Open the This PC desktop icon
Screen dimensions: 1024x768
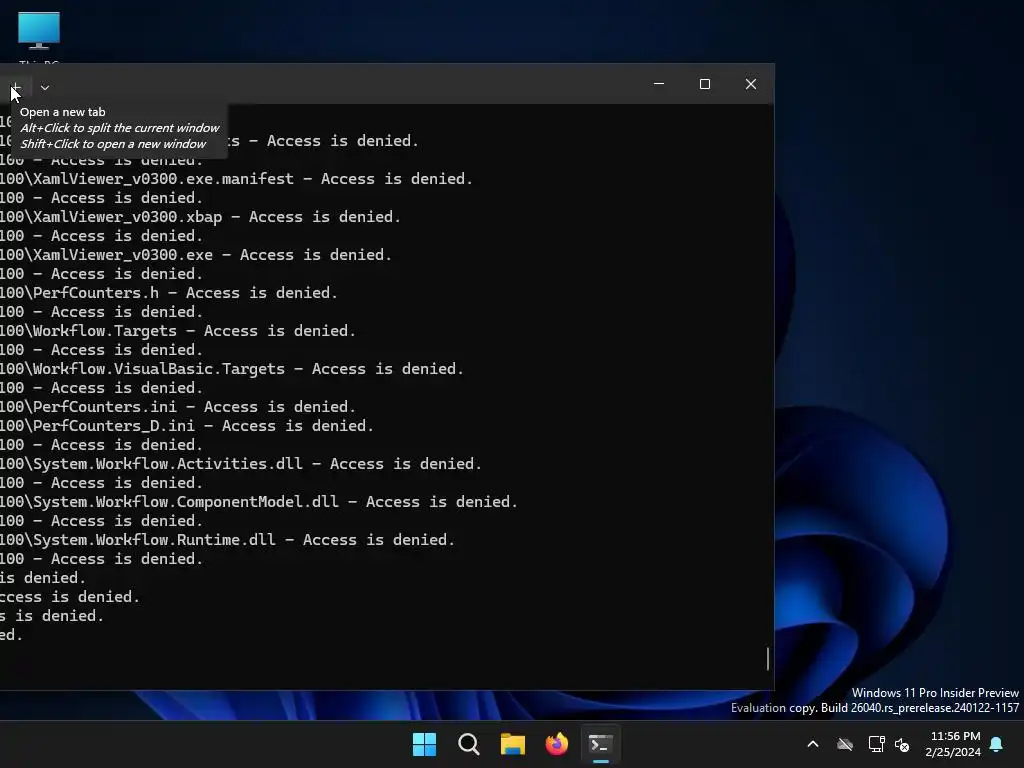(x=39, y=37)
